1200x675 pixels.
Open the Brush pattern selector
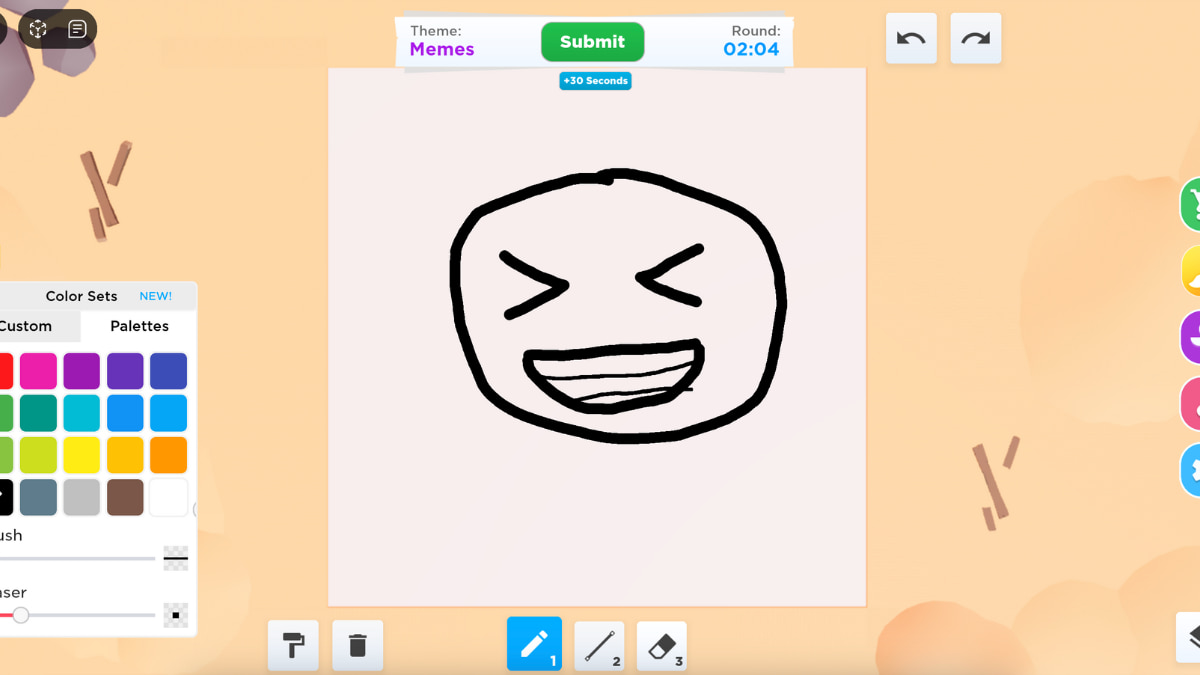tap(176, 558)
